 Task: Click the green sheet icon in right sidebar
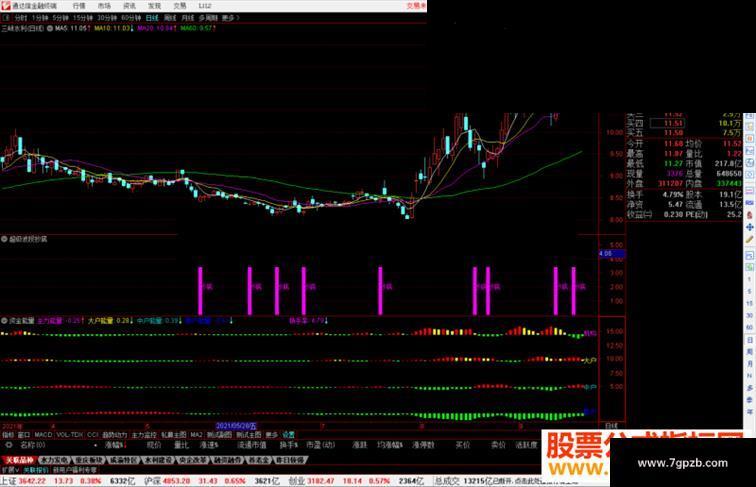[x=749, y=267]
